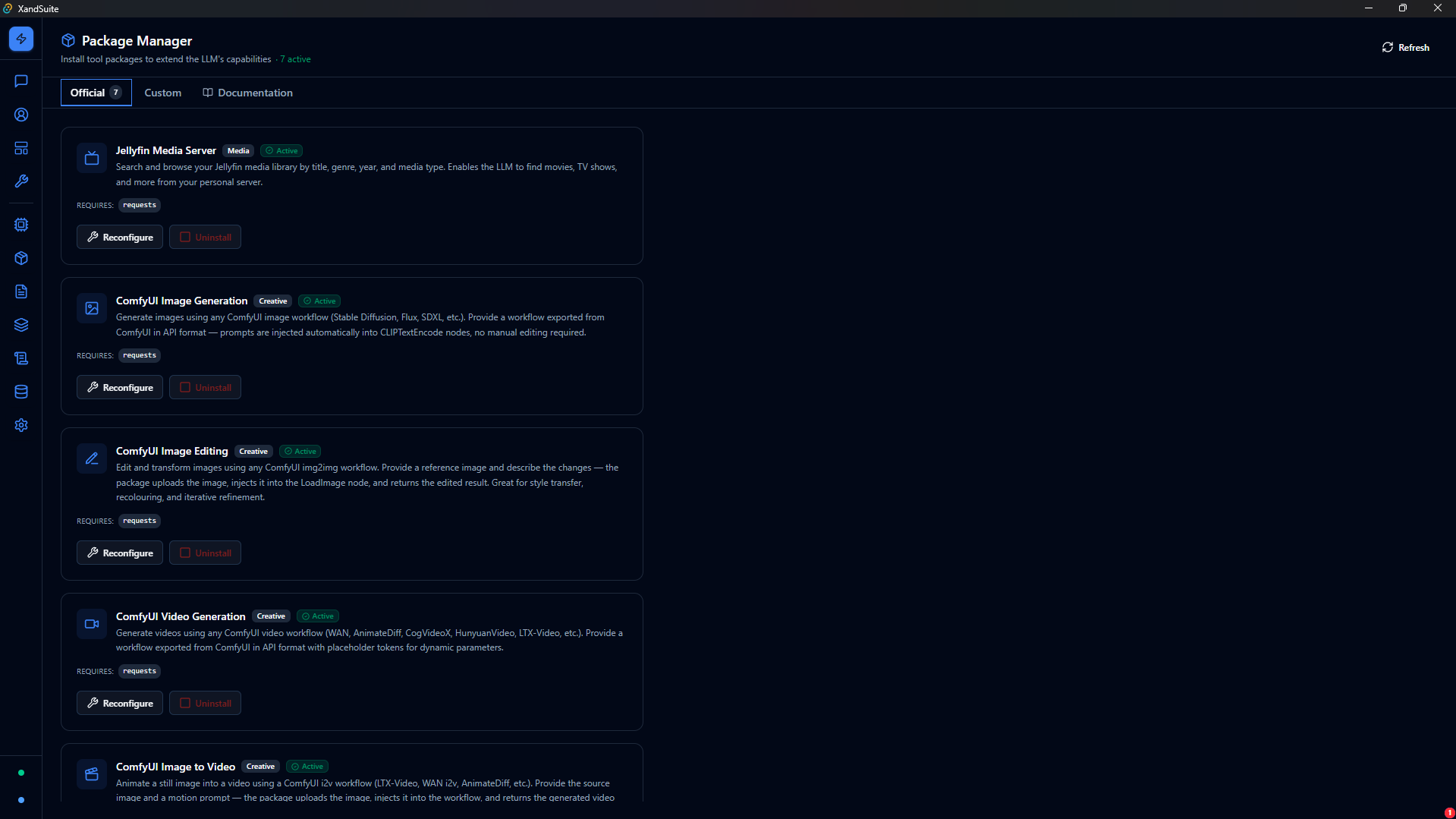Click the green status dot near sidebar bottom
Image resolution: width=1456 pixels, height=819 pixels.
[x=20, y=772]
